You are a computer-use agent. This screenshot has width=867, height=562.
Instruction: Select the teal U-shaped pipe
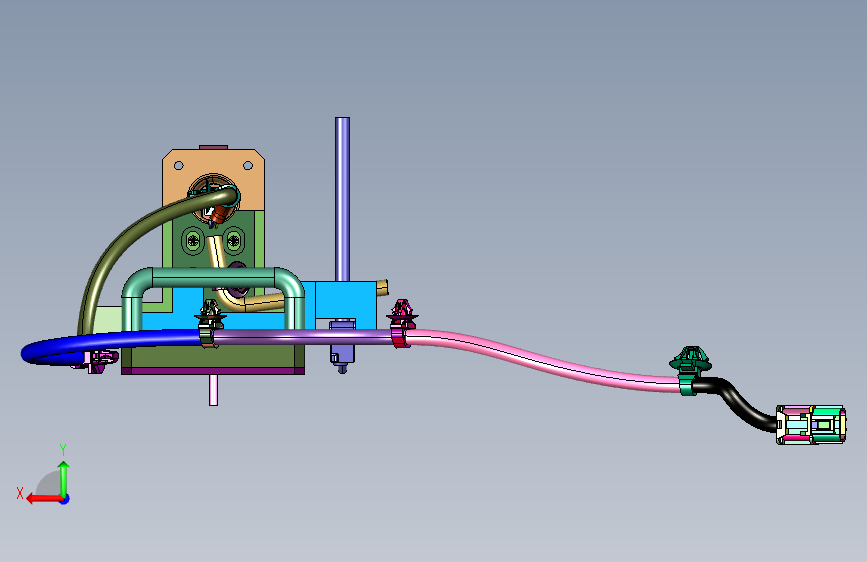(213, 278)
